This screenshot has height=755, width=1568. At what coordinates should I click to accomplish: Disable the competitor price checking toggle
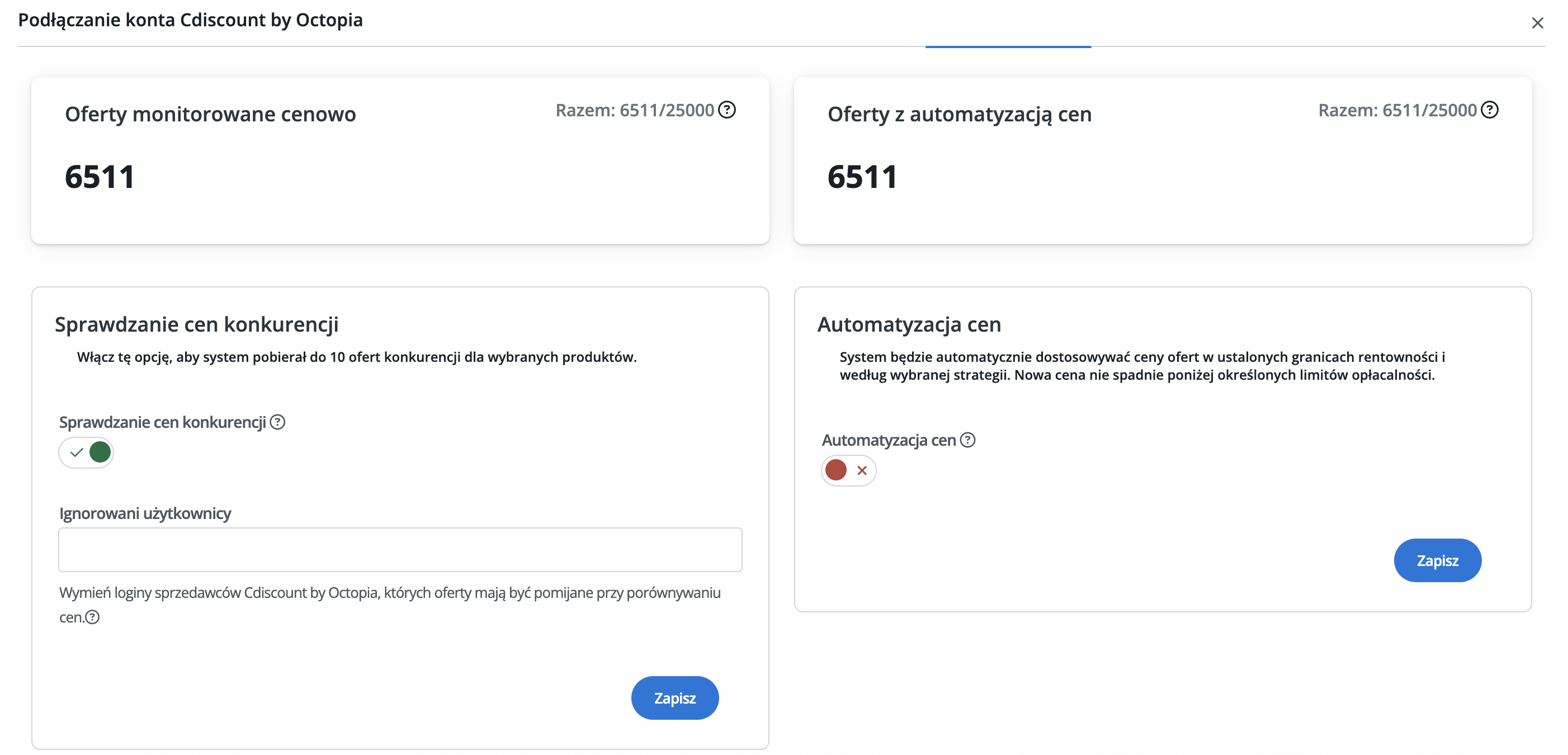pos(86,452)
